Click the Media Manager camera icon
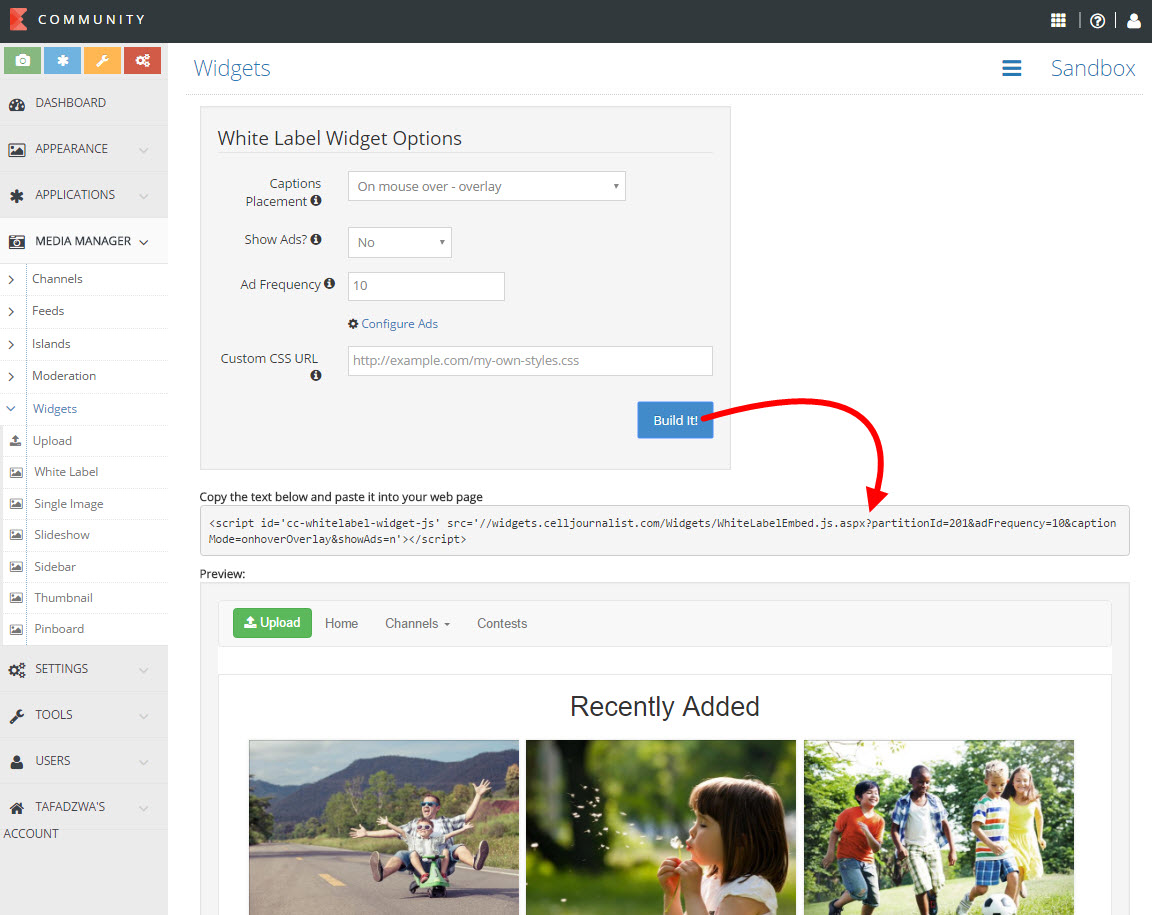This screenshot has width=1152, height=915. pyautogui.click(x=17, y=242)
